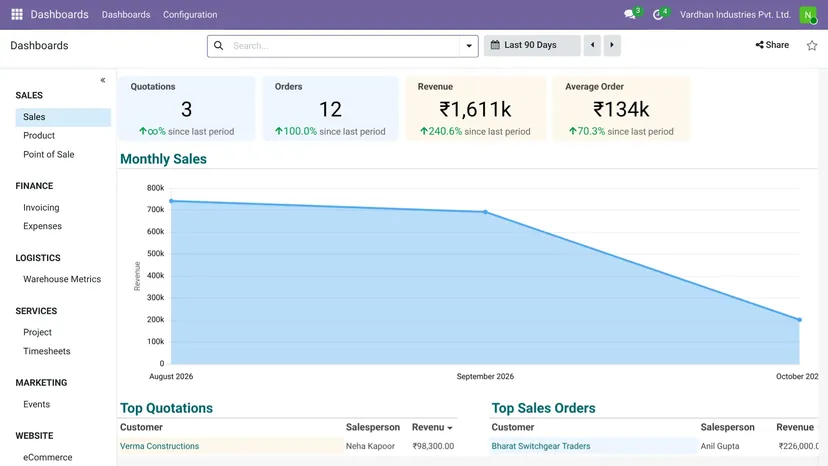Screen dimensions: 828x466
Task: Collapse the sidebar with double-chevron icon
Action: [103, 80]
